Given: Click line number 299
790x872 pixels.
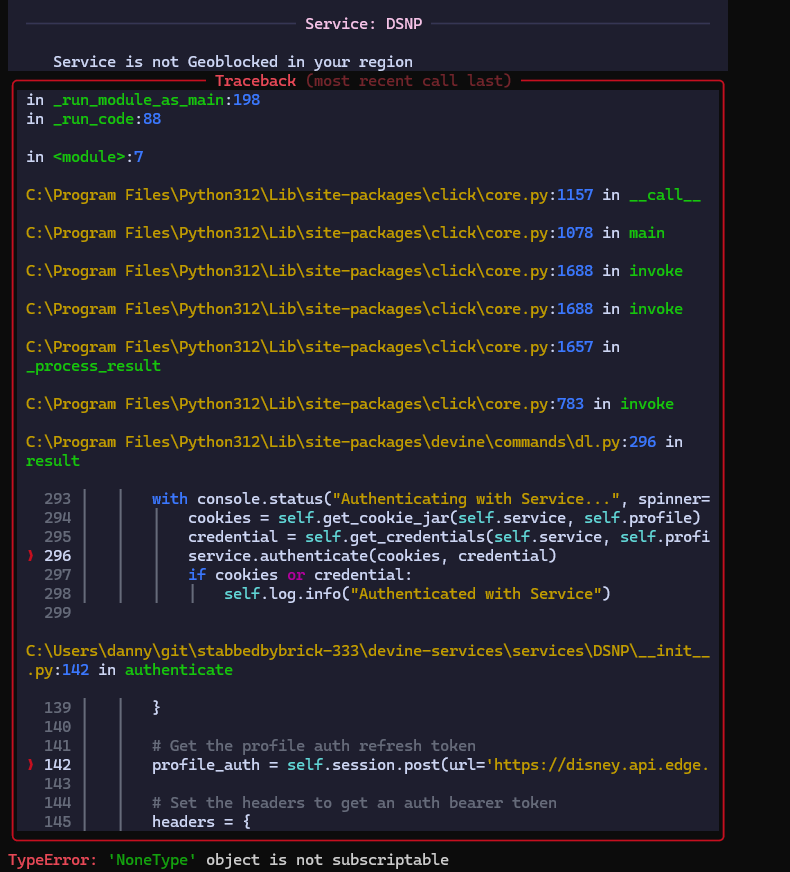Looking at the screenshot, I should 57,613.
